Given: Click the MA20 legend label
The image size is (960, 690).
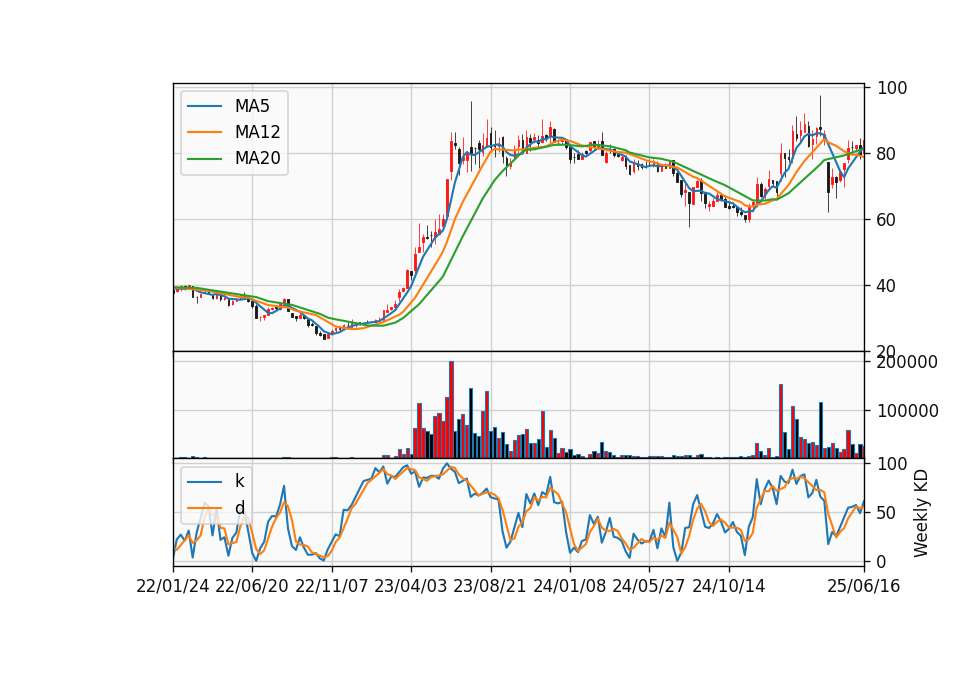Looking at the screenshot, I should point(257,159).
